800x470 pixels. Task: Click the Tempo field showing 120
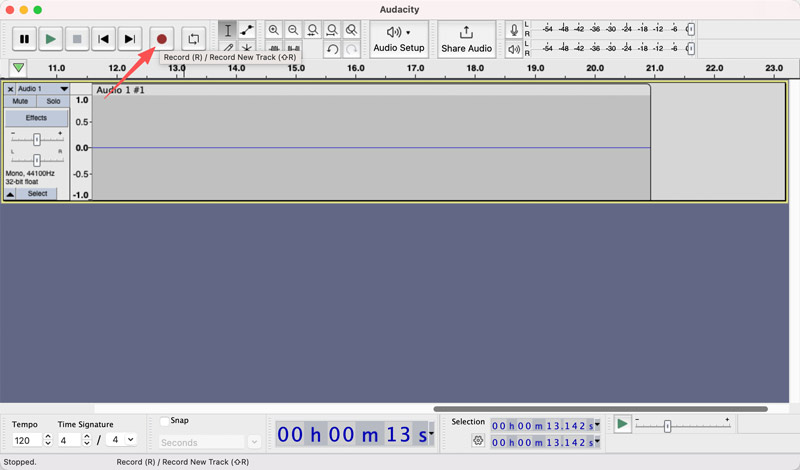click(x=27, y=440)
